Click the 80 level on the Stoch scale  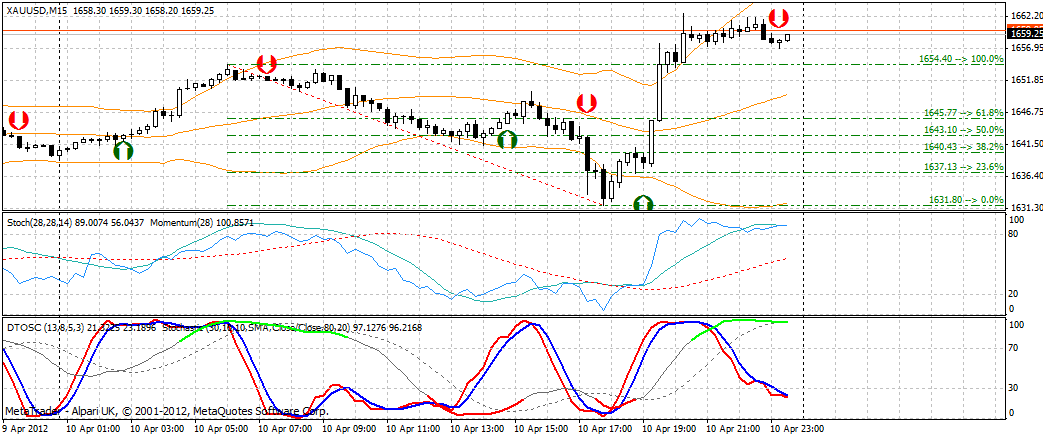[1014, 234]
